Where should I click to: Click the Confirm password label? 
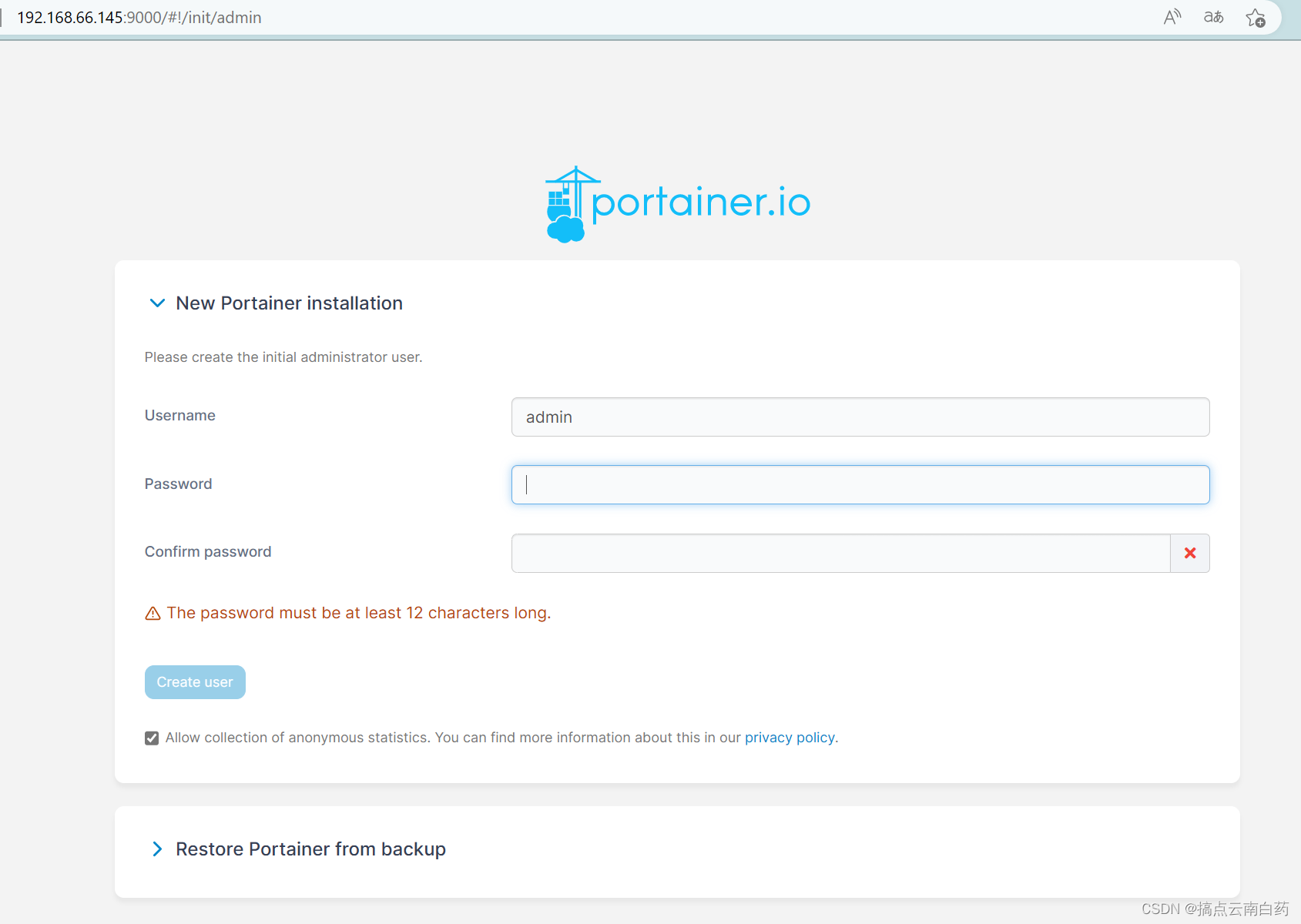click(208, 552)
